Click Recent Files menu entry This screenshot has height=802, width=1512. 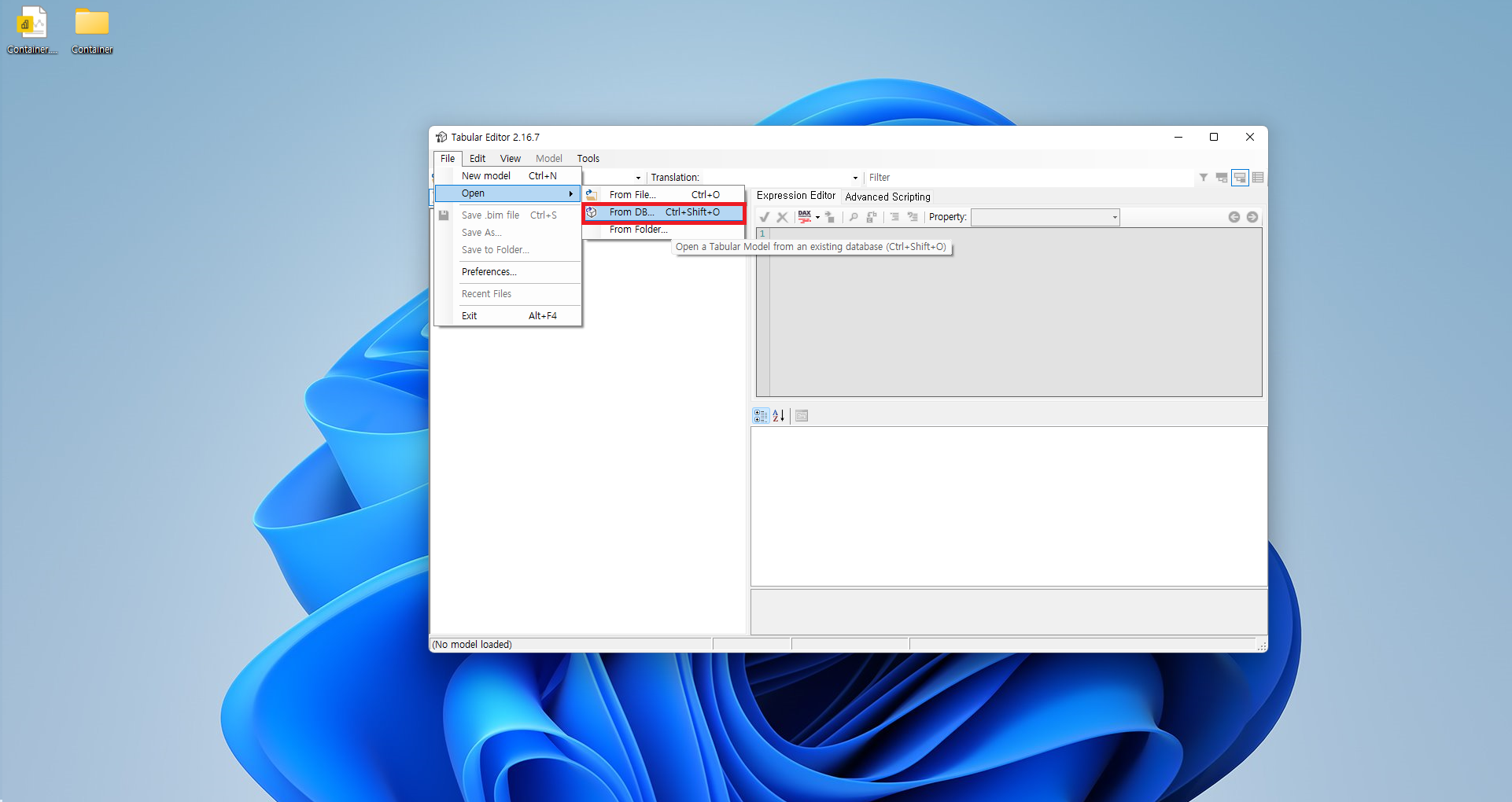(508, 293)
